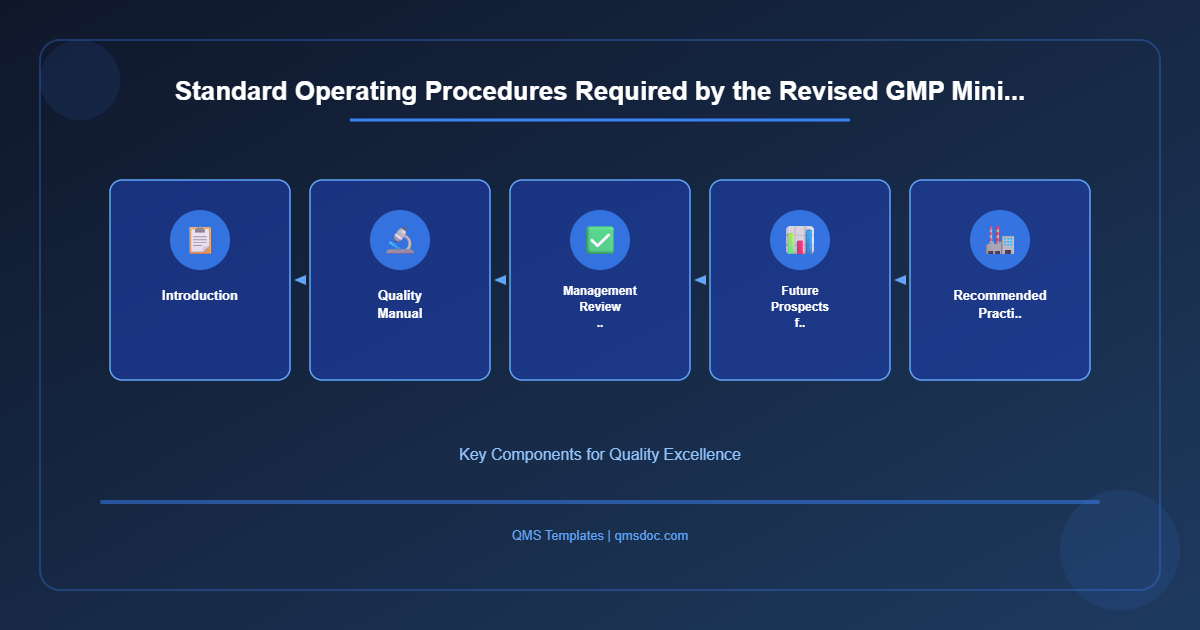Click the Key Components for Quality Excellence subtitle

pos(600,454)
